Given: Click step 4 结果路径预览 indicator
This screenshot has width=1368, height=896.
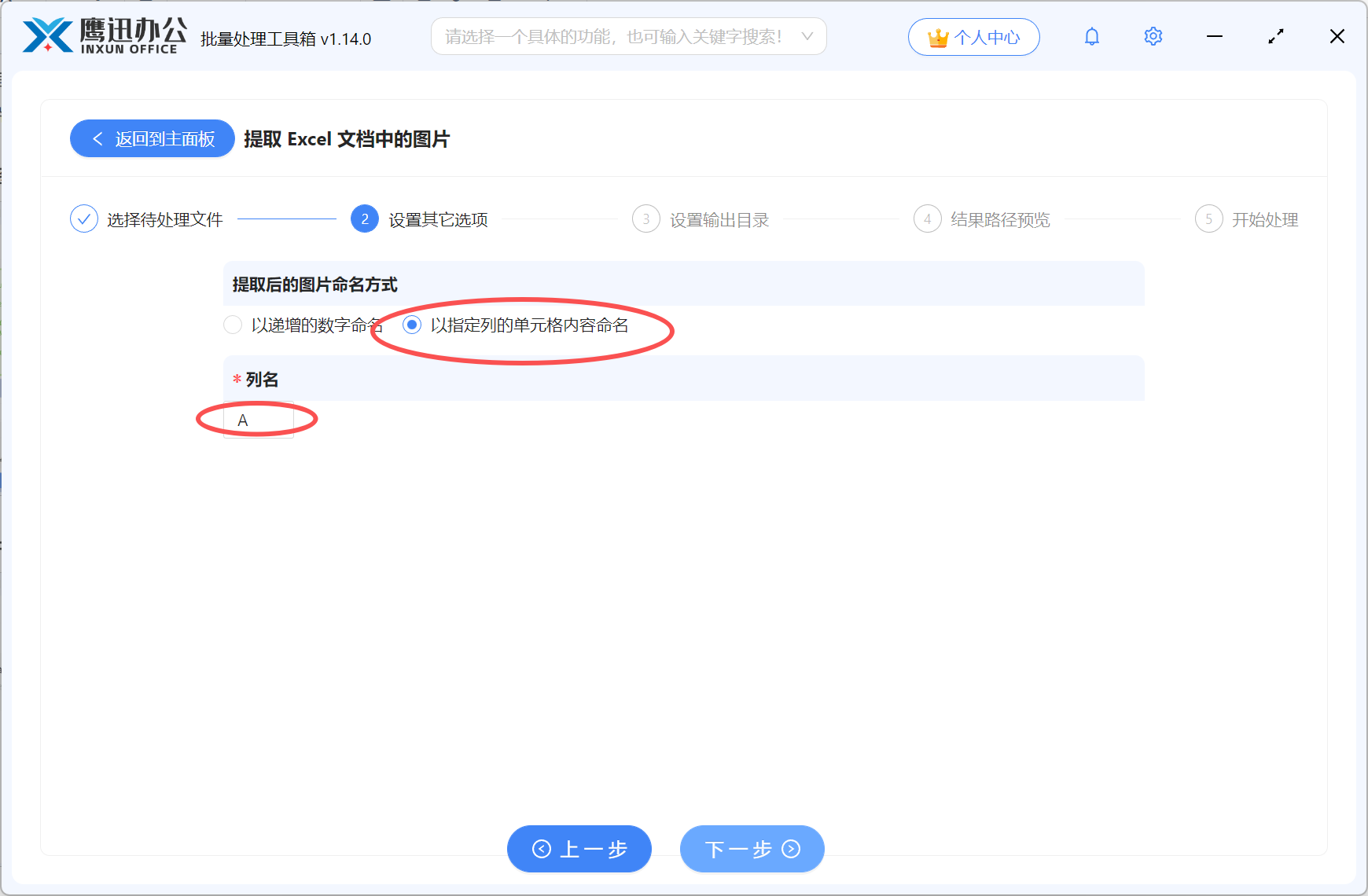Looking at the screenshot, I should coord(927,218).
